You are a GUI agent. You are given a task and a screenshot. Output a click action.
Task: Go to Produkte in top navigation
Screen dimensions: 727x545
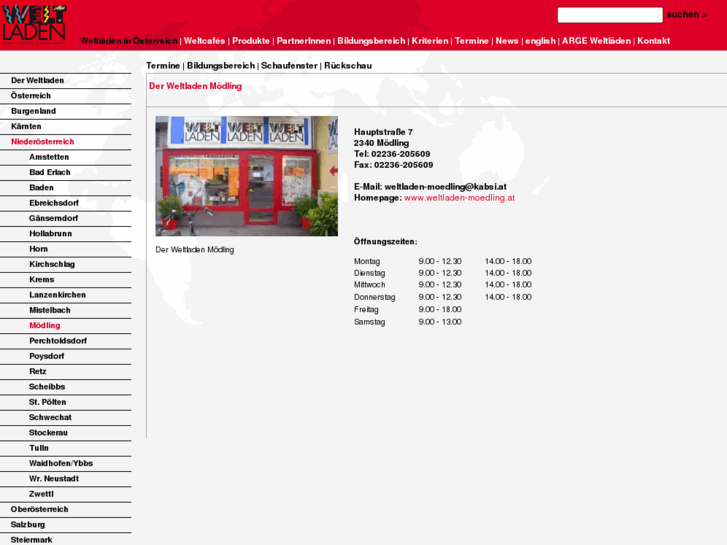251,41
